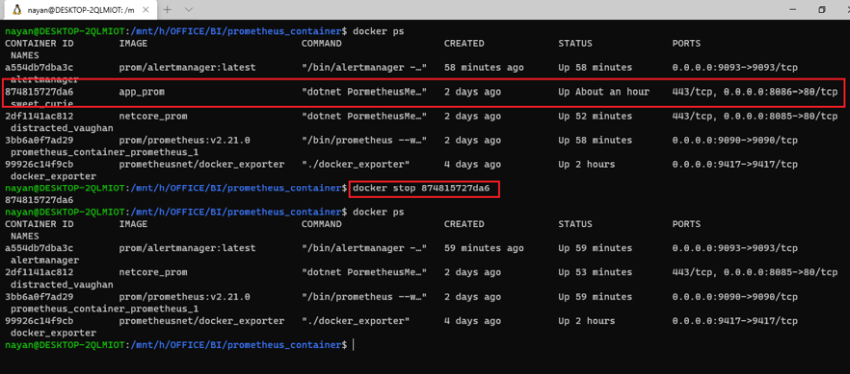Click the 'Up About an hour' status
Image resolution: width=850 pixels, height=374 pixels.
pyautogui.click(x=604, y=92)
